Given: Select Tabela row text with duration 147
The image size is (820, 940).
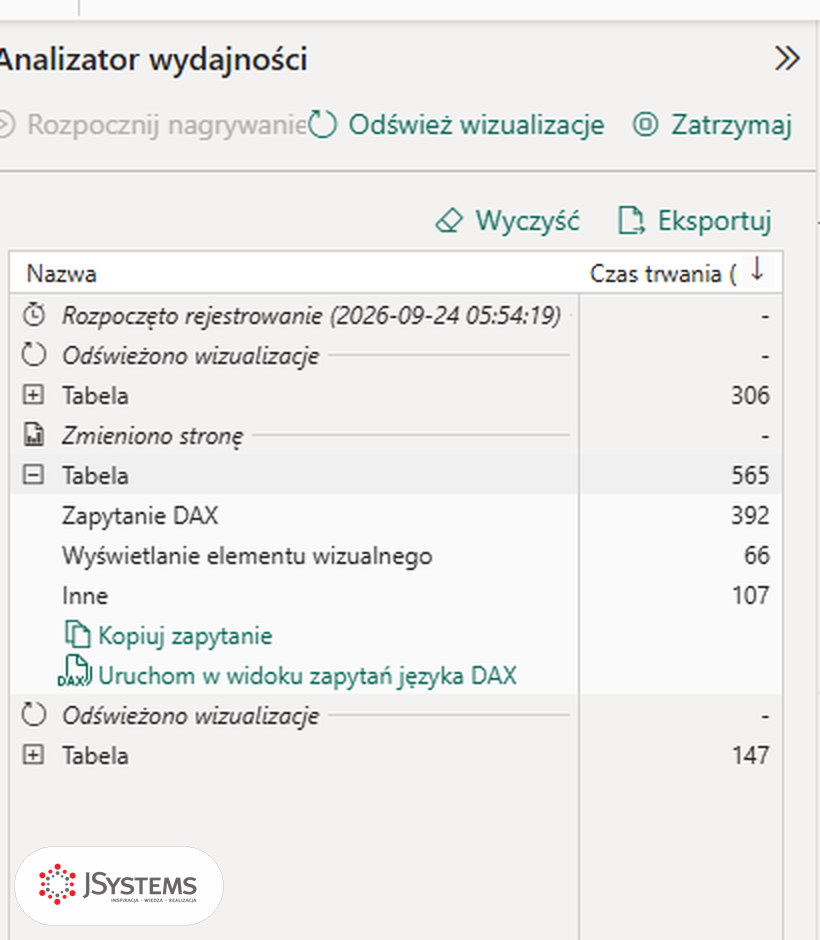Looking at the screenshot, I should 95,756.
